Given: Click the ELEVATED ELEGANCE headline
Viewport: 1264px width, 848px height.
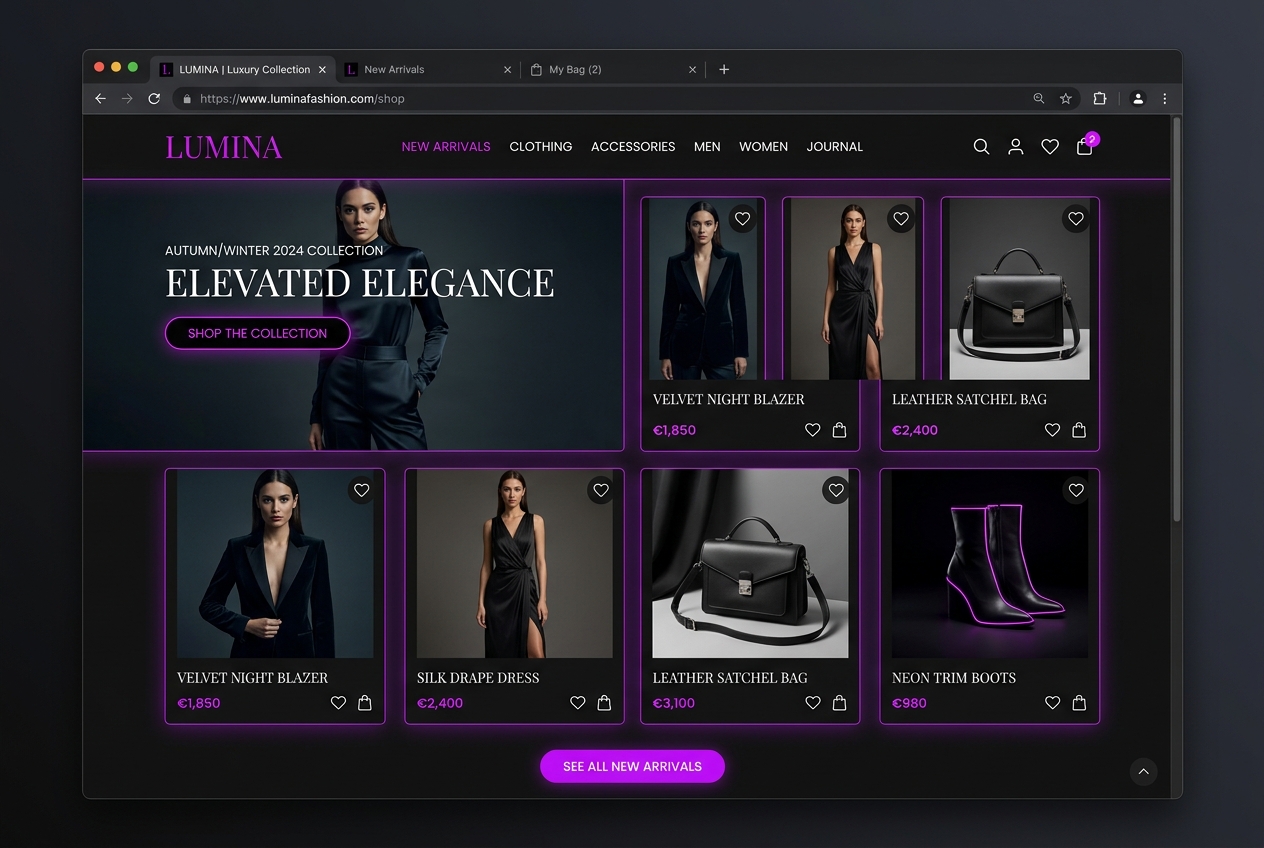Looking at the screenshot, I should (360, 283).
